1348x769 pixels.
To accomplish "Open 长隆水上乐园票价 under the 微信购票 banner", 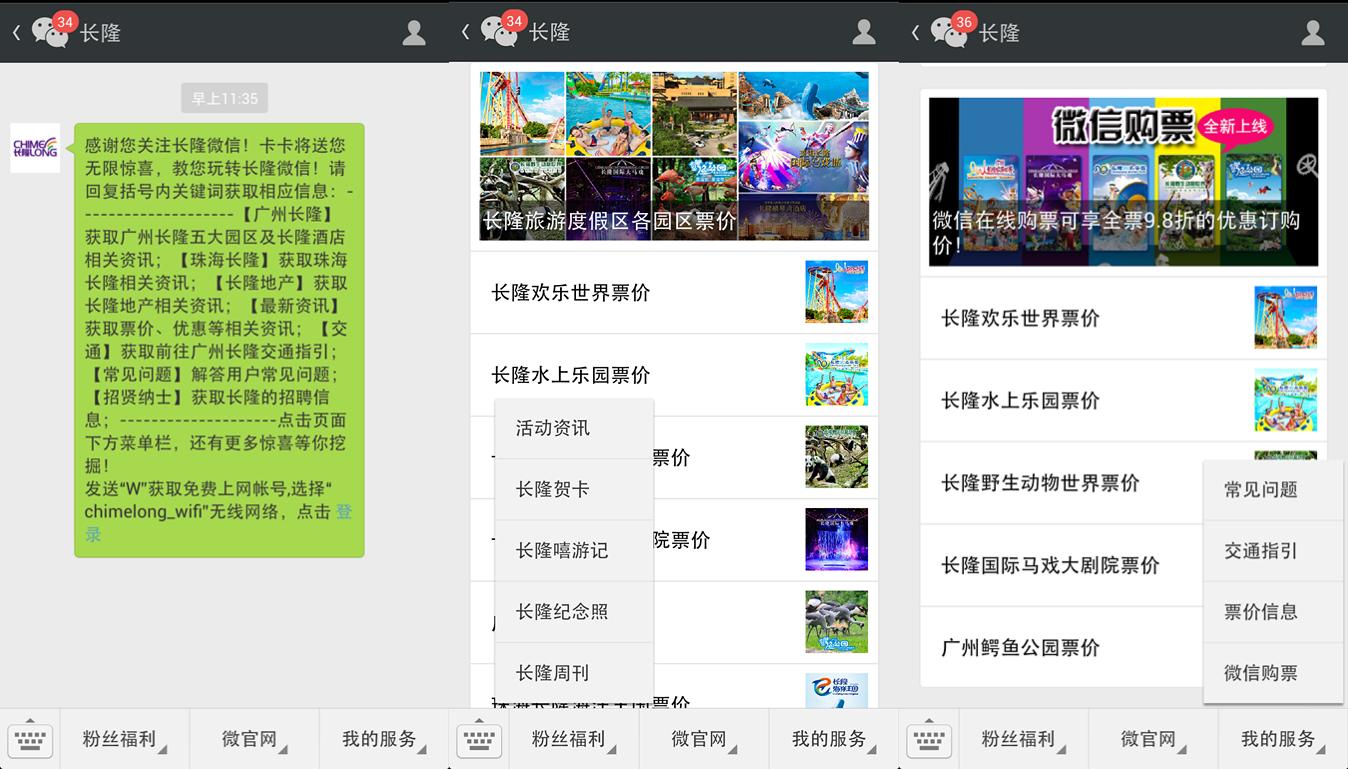I will (x=1124, y=400).
